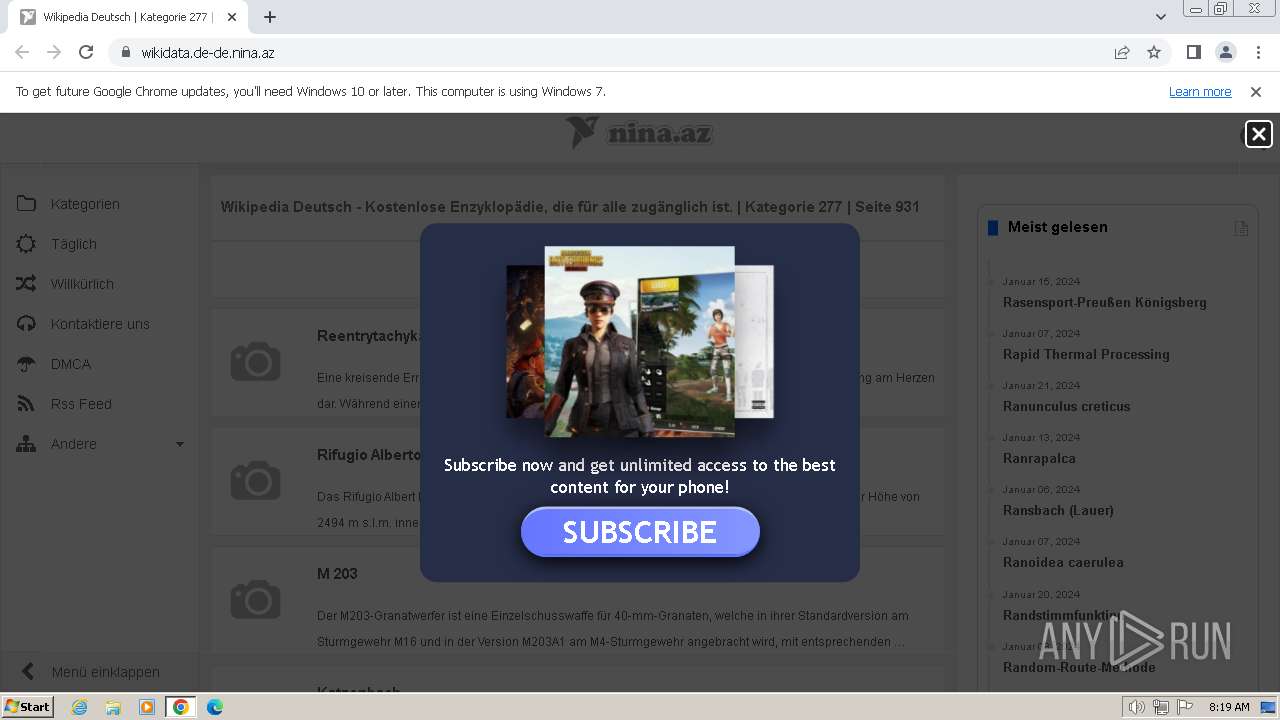Dismiss the Chrome update notification bar
This screenshot has height=720, width=1280.
1256,92
